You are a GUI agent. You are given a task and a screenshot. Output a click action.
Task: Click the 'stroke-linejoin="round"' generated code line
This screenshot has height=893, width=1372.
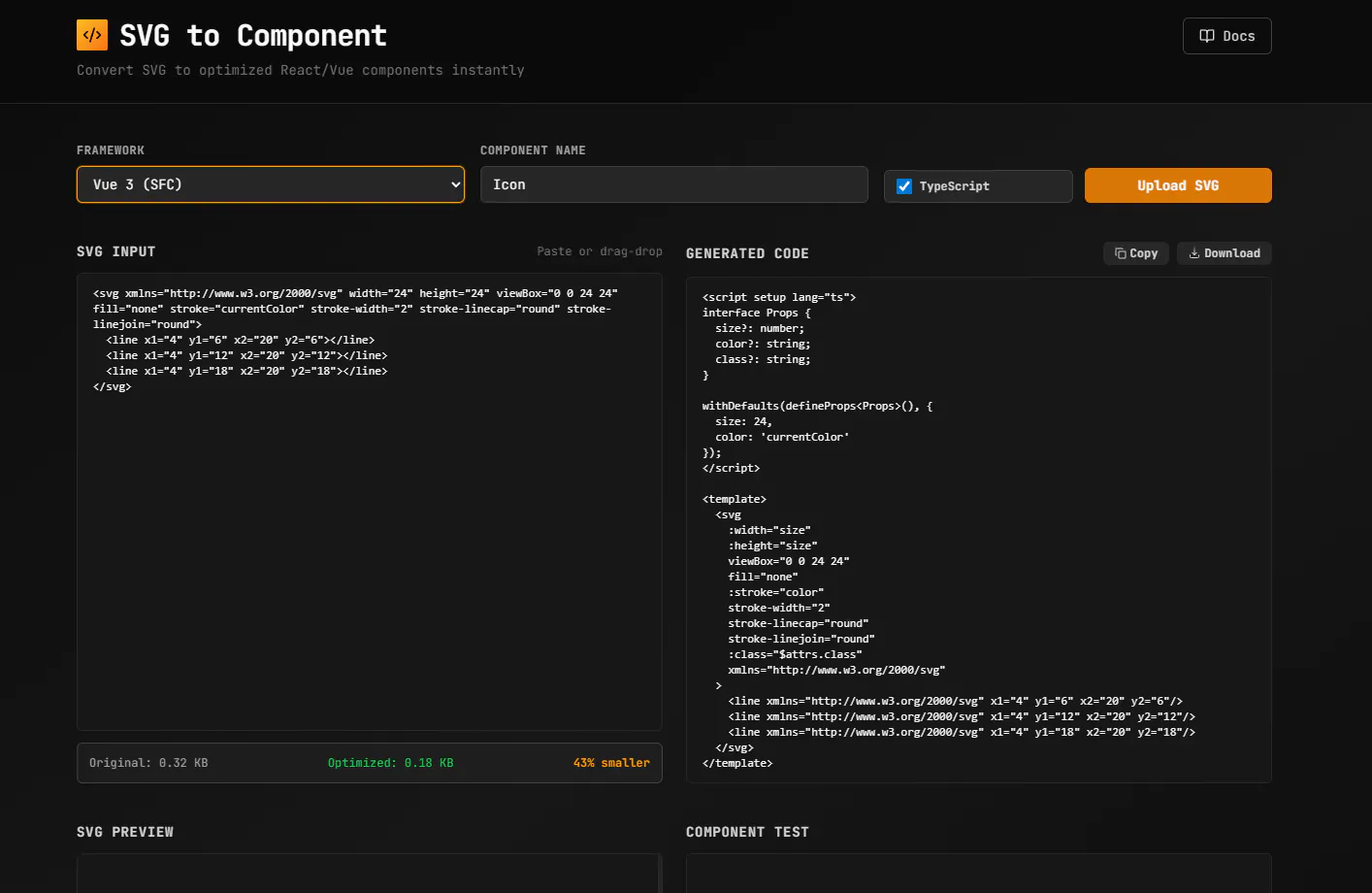click(x=801, y=639)
